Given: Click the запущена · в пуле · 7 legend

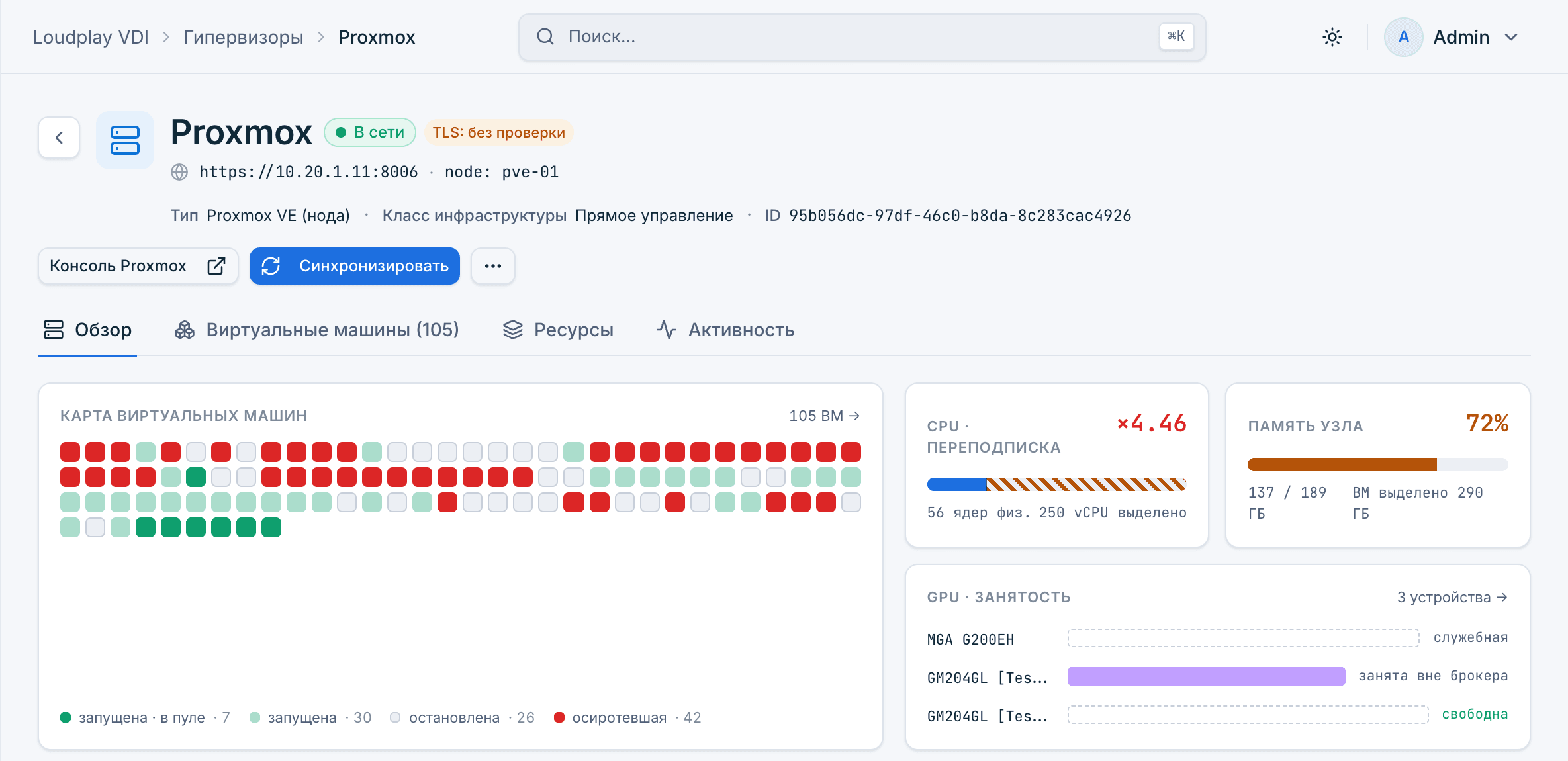Looking at the screenshot, I should pyautogui.click(x=145, y=717).
